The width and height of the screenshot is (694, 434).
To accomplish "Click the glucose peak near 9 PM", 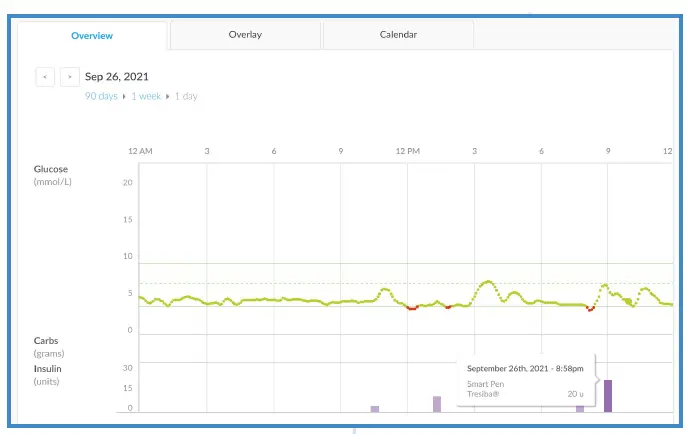I will [x=606, y=284].
